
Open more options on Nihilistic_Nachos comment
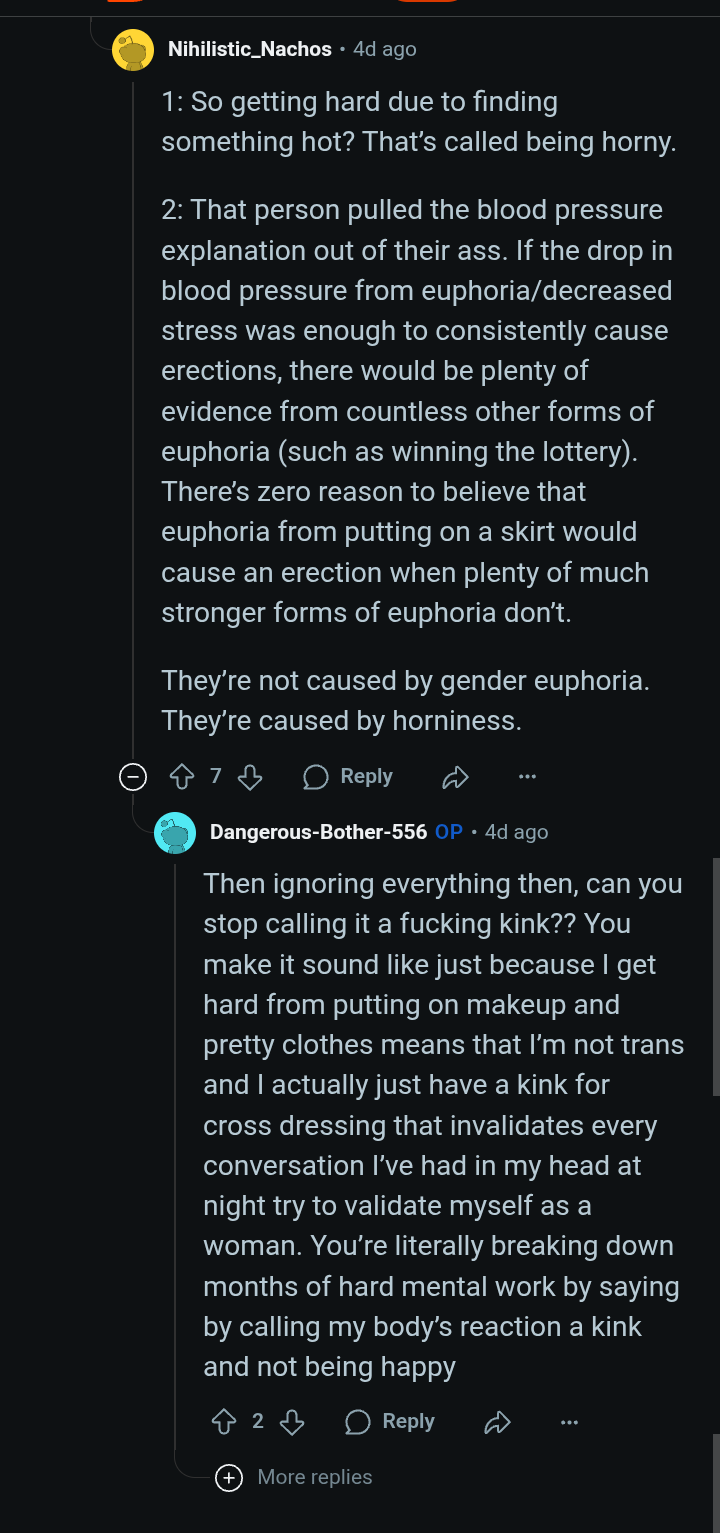coord(527,777)
